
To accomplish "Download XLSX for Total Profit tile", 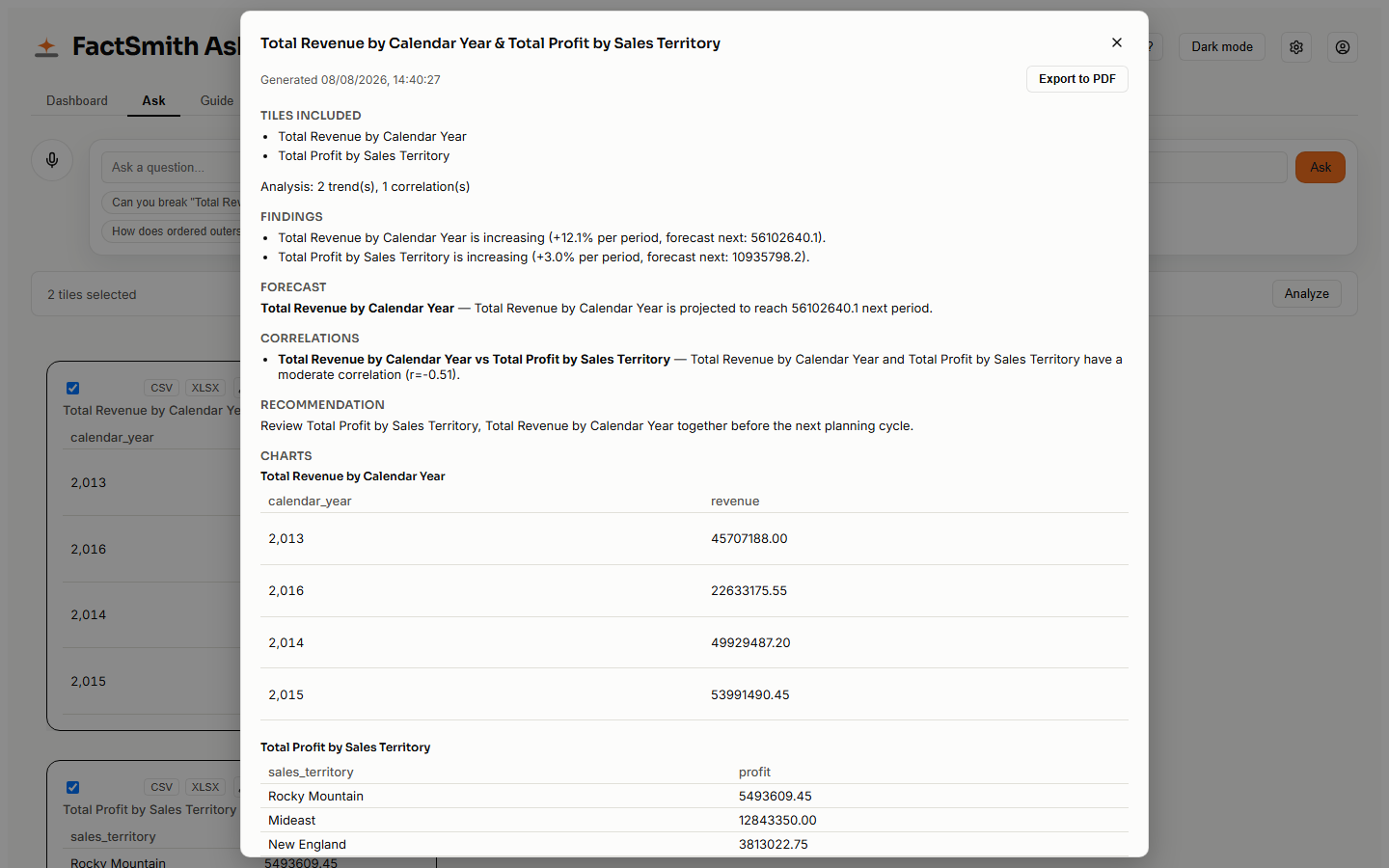I will pyautogui.click(x=205, y=787).
